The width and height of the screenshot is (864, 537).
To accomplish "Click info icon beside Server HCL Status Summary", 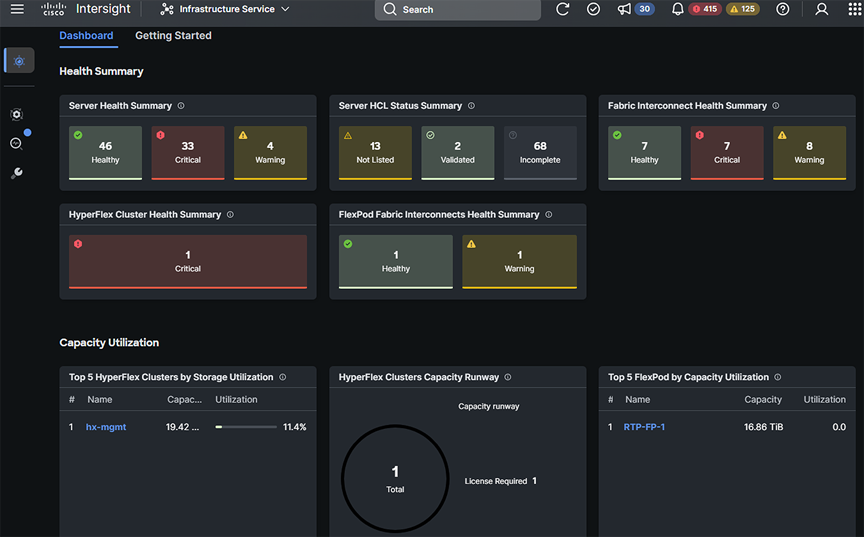I will [x=471, y=106].
